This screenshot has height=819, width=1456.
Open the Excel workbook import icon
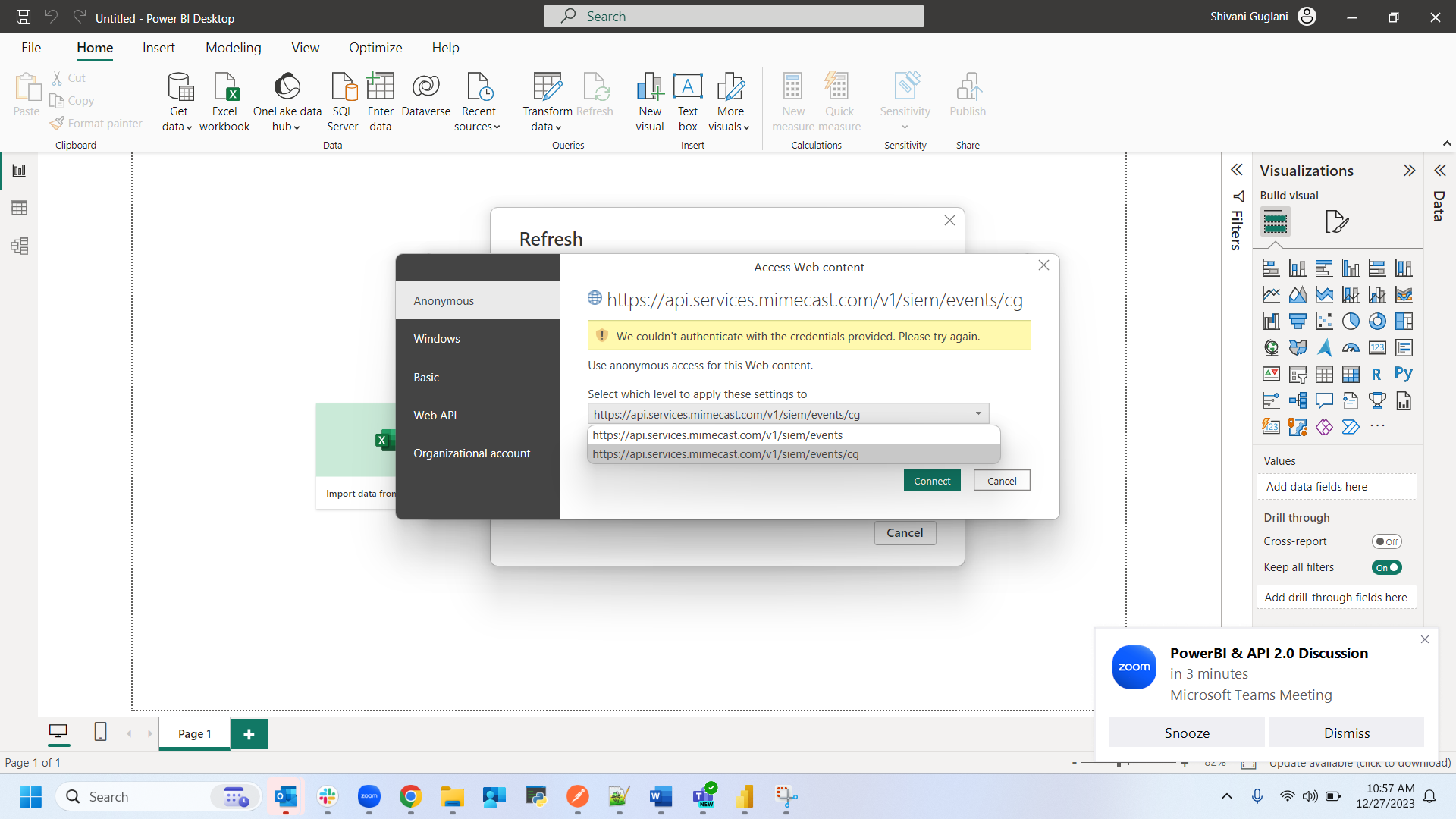pos(224,88)
